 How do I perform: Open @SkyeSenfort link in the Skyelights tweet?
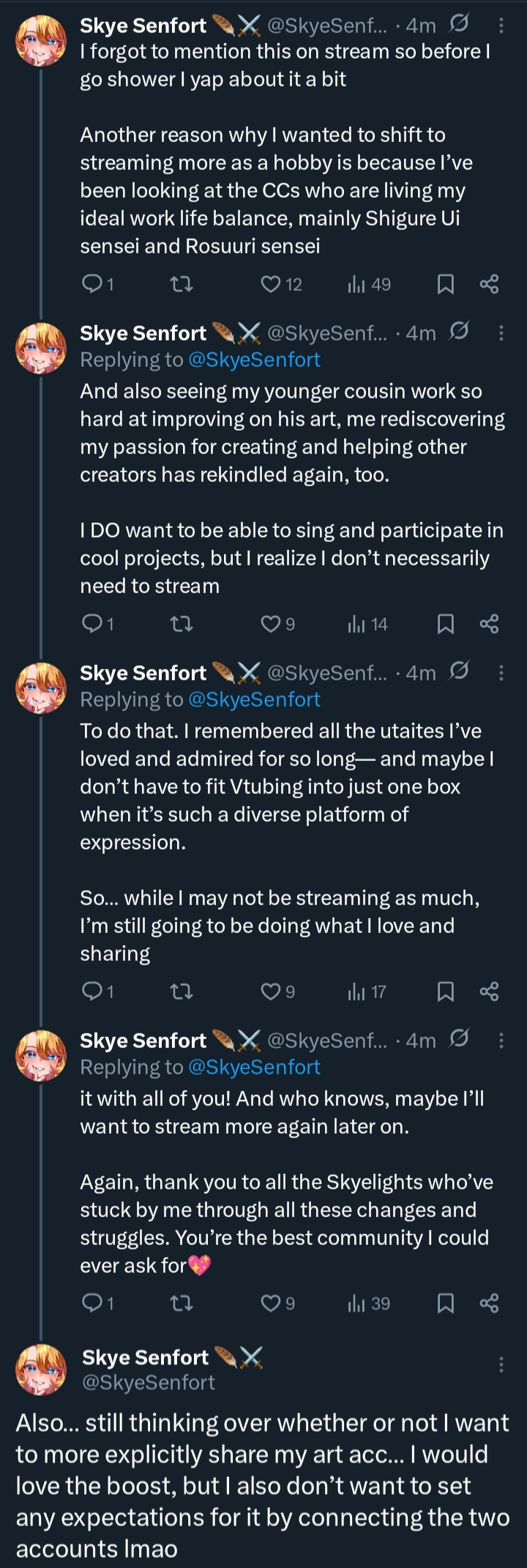(x=254, y=1068)
